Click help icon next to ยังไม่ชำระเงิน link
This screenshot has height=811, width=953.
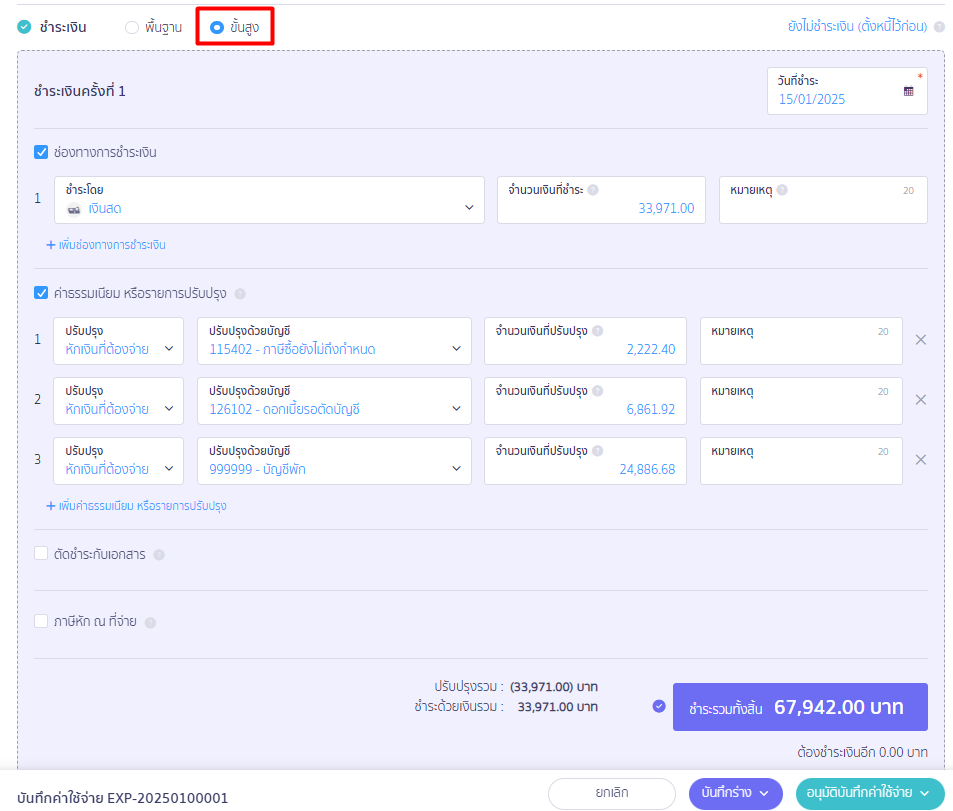coord(939,27)
